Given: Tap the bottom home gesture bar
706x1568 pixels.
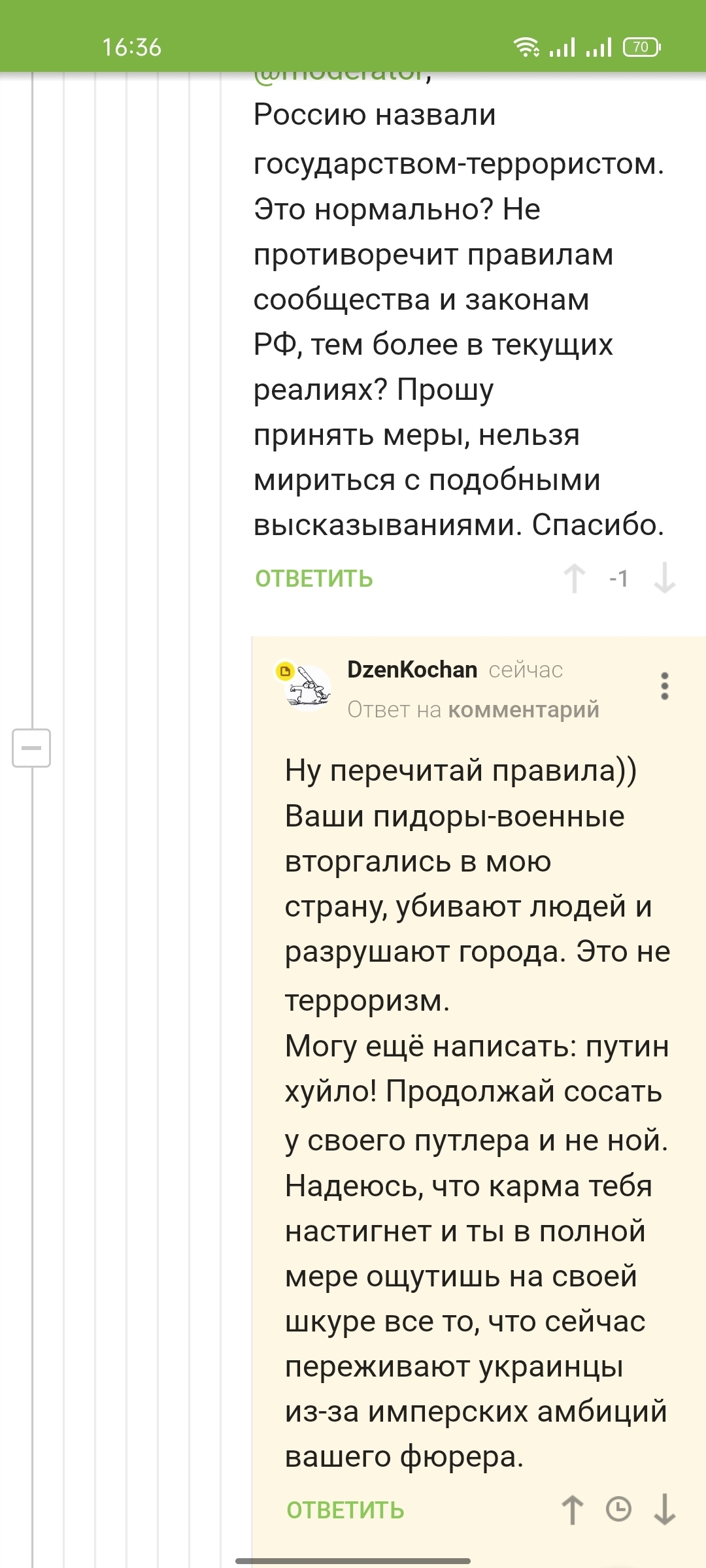Looking at the screenshot, I should (353, 1561).
